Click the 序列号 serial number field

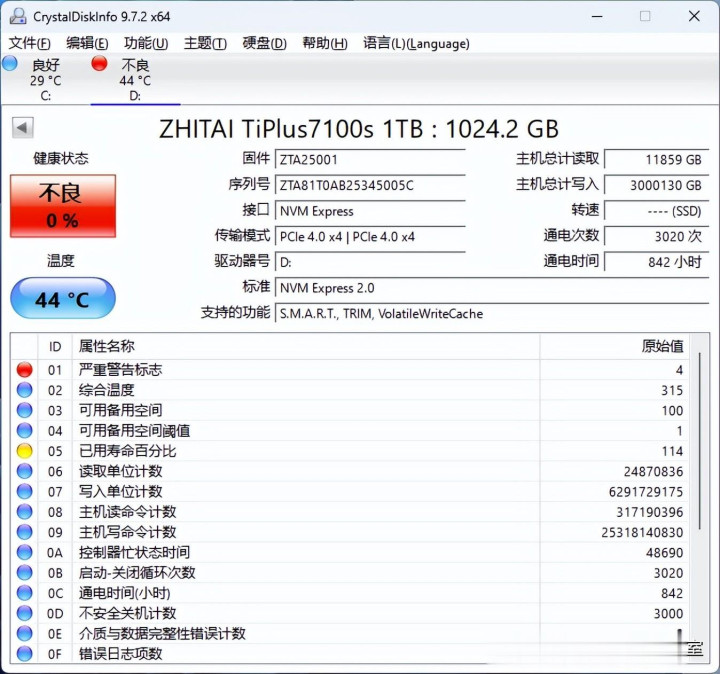click(x=370, y=185)
